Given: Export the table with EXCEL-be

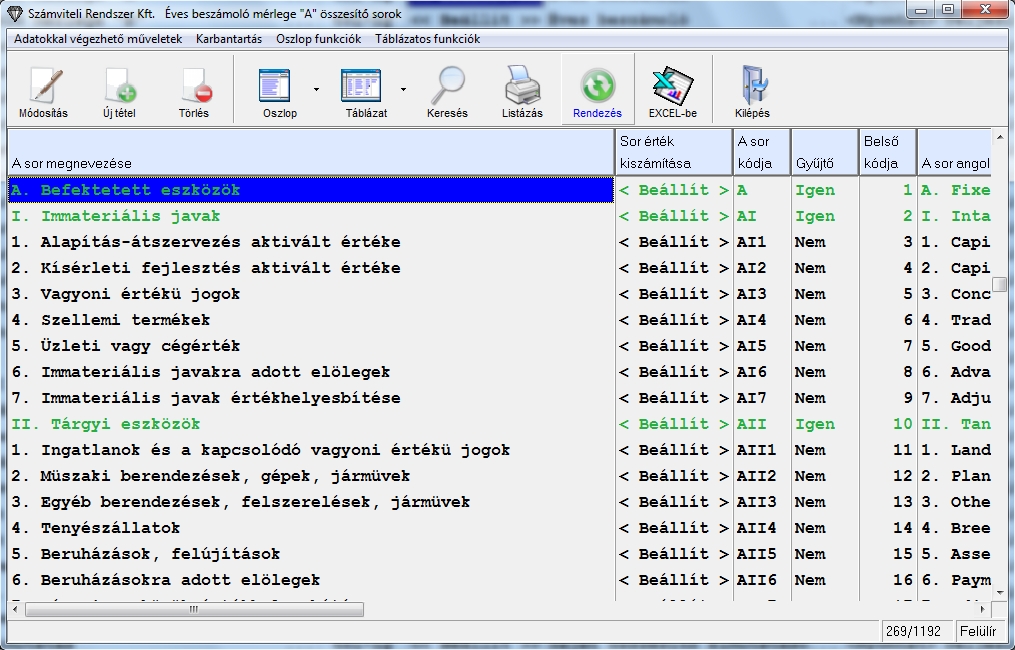Looking at the screenshot, I should 672,90.
